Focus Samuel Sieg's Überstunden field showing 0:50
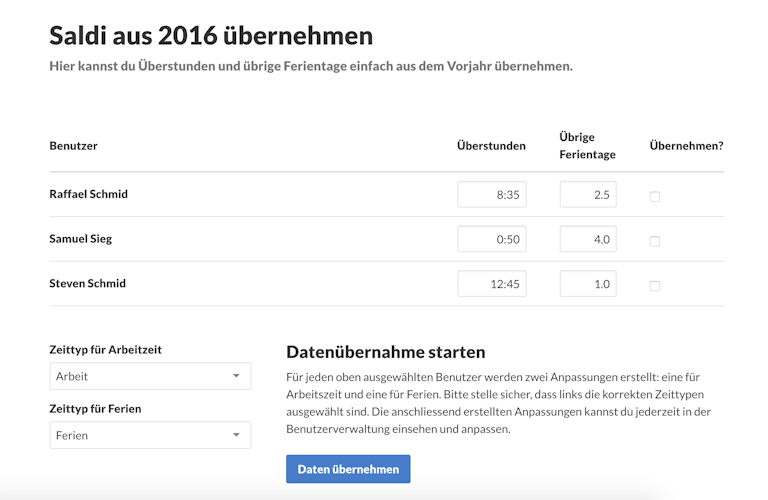Image resolution: width=768 pixels, height=500 pixels. [x=492, y=240]
